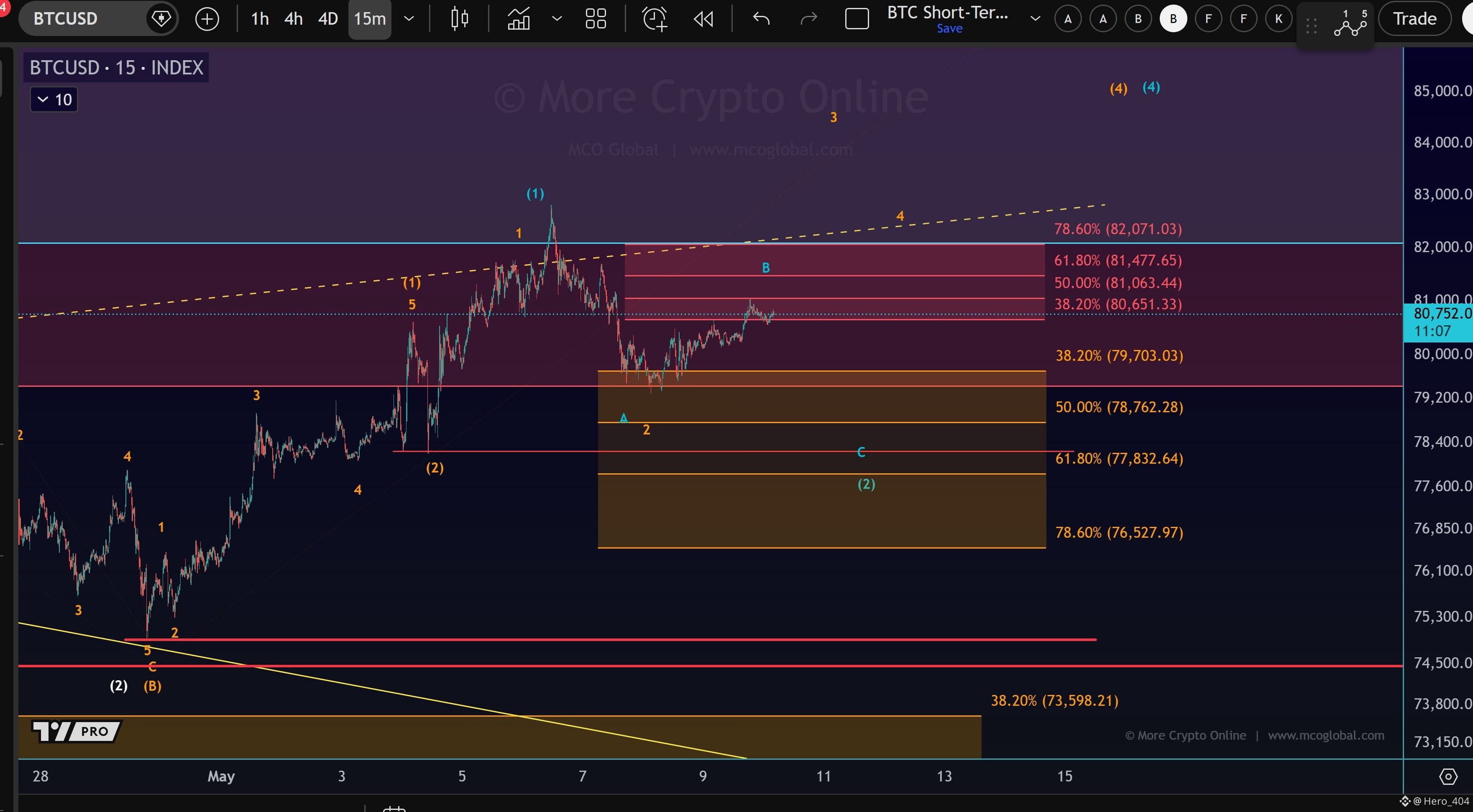1473x812 pixels.
Task: Click the diamond badge in the symbol box
Action: 161,19
